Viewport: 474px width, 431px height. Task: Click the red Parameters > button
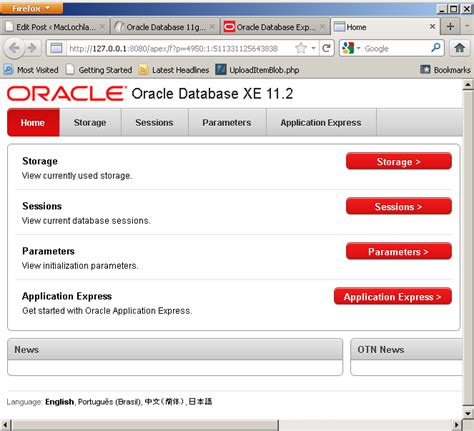(399, 251)
